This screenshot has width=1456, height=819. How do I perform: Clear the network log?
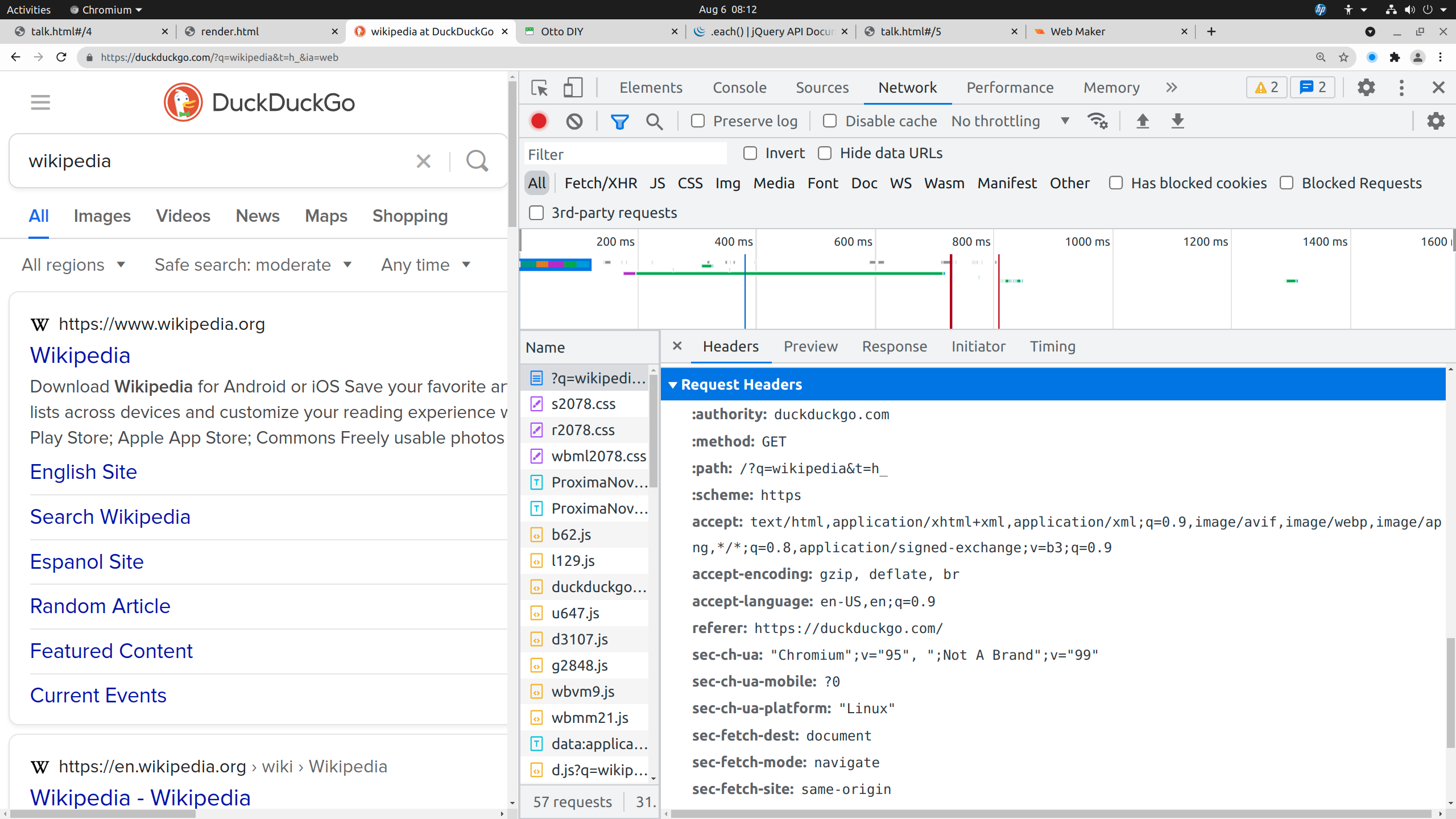(x=574, y=121)
